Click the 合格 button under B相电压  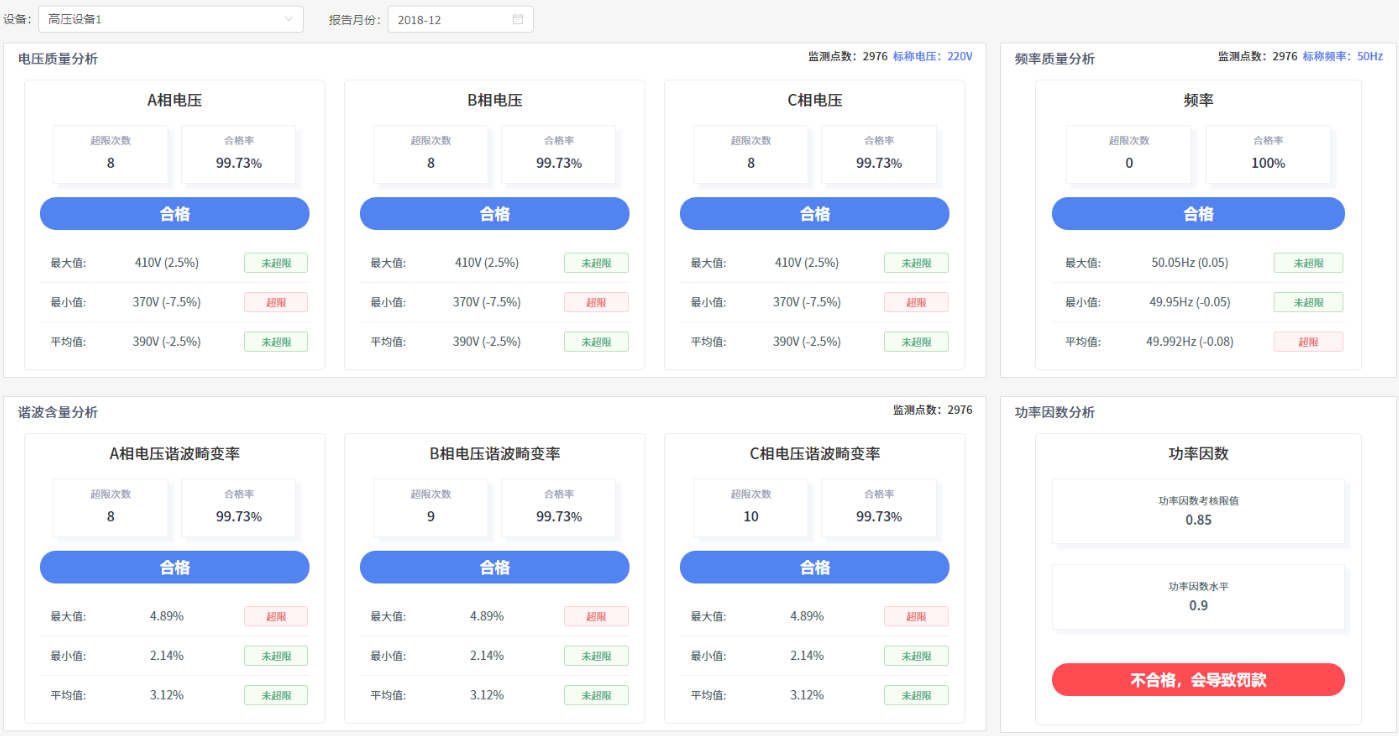point(495,214)
